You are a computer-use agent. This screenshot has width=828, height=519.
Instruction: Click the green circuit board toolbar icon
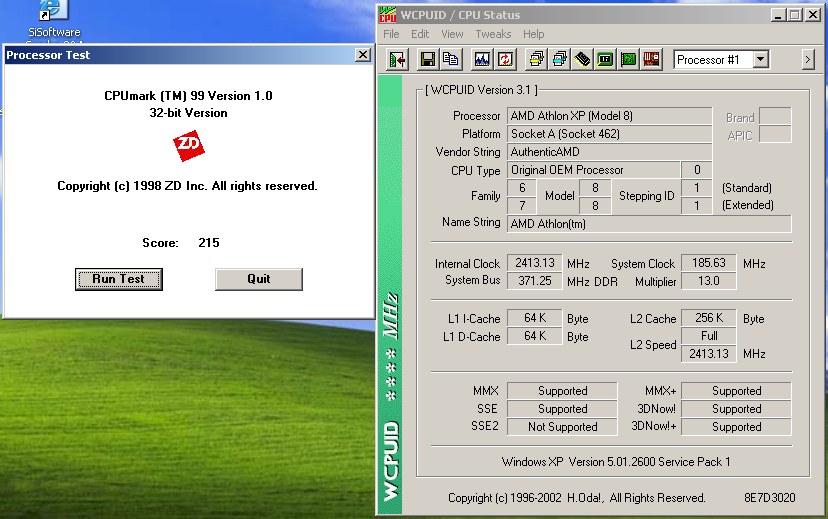(x=629, y=60)
